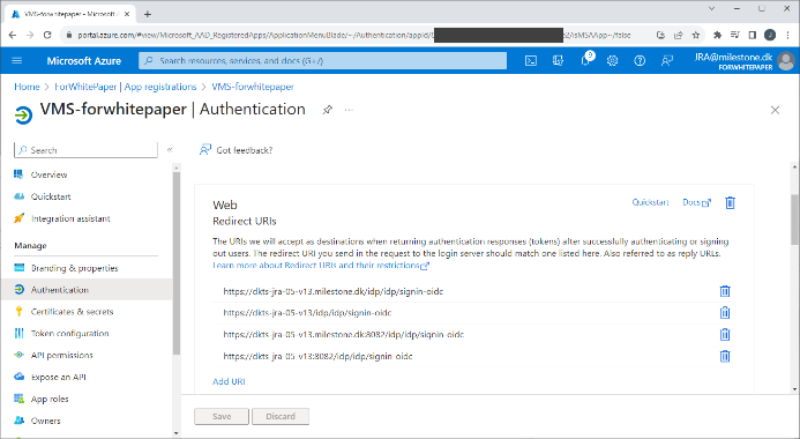Screen dimensions: 800x439
Task: Collapse the left navigation menu
Action: (170, 150)
